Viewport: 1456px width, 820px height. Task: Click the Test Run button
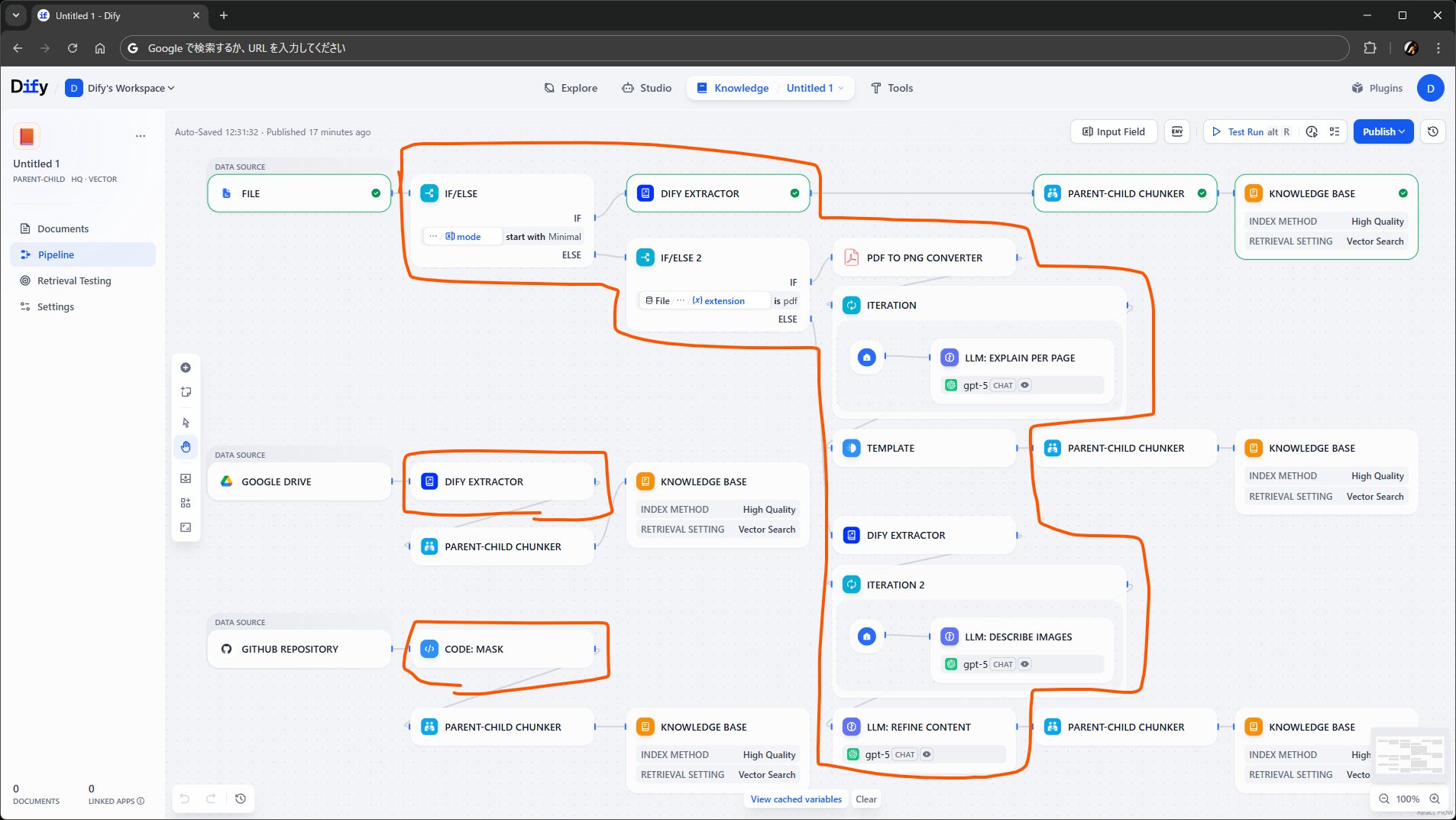point(1245,131)
